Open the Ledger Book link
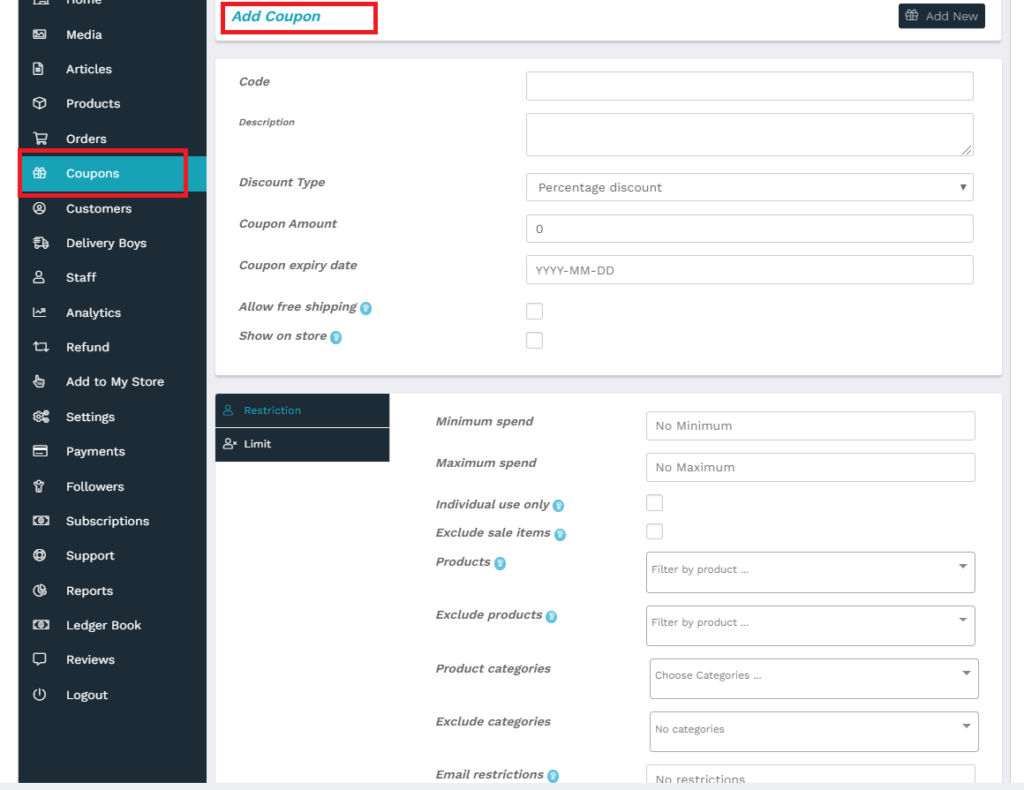Viewport: 1024px width, 790px height. pyautogui.click(x=103, y=625)
